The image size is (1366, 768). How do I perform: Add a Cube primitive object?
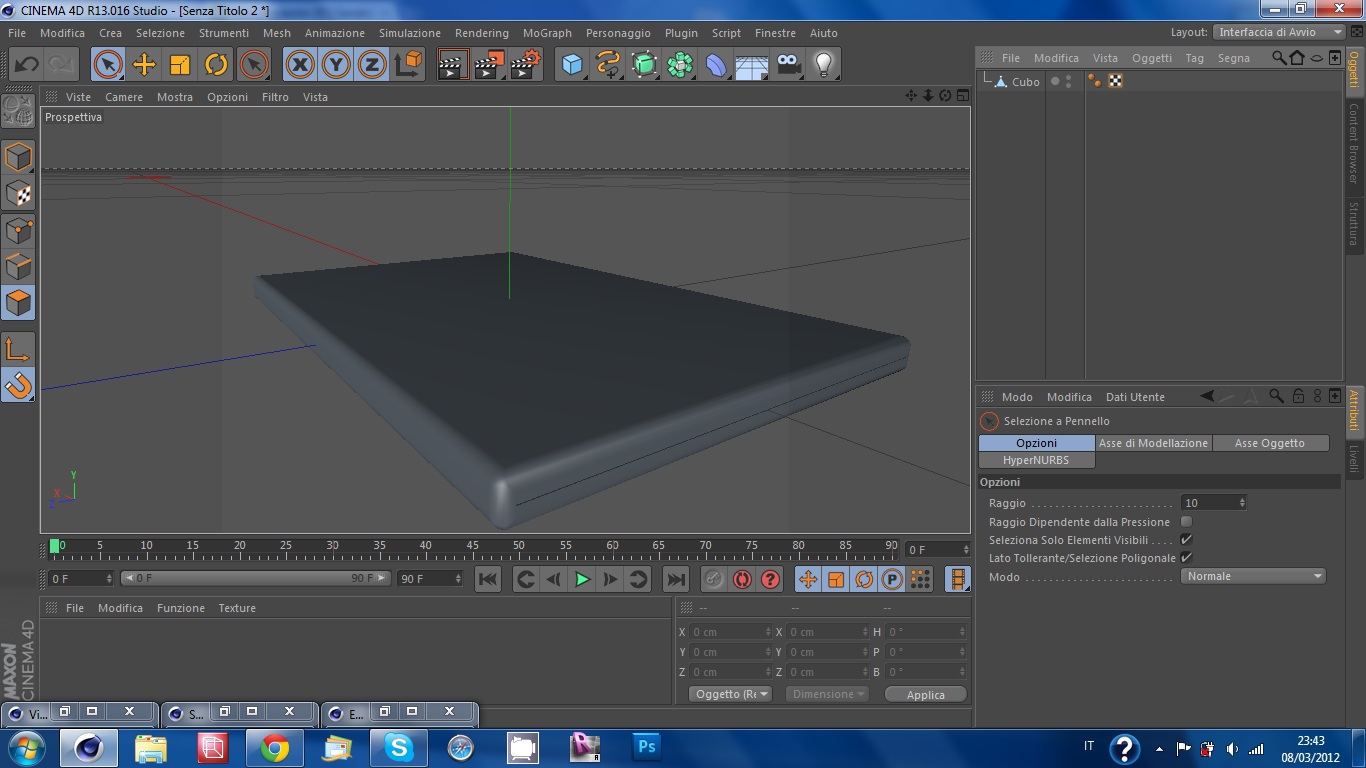(x=572, y=65)
